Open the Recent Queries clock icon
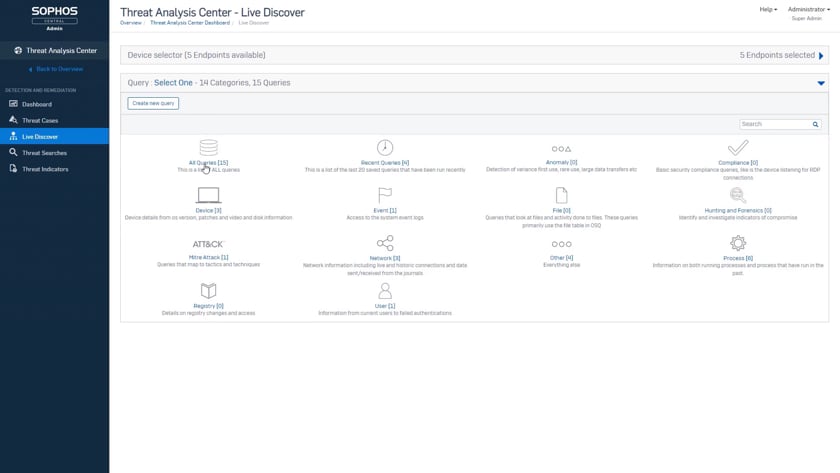 click(x=385, y=147)
